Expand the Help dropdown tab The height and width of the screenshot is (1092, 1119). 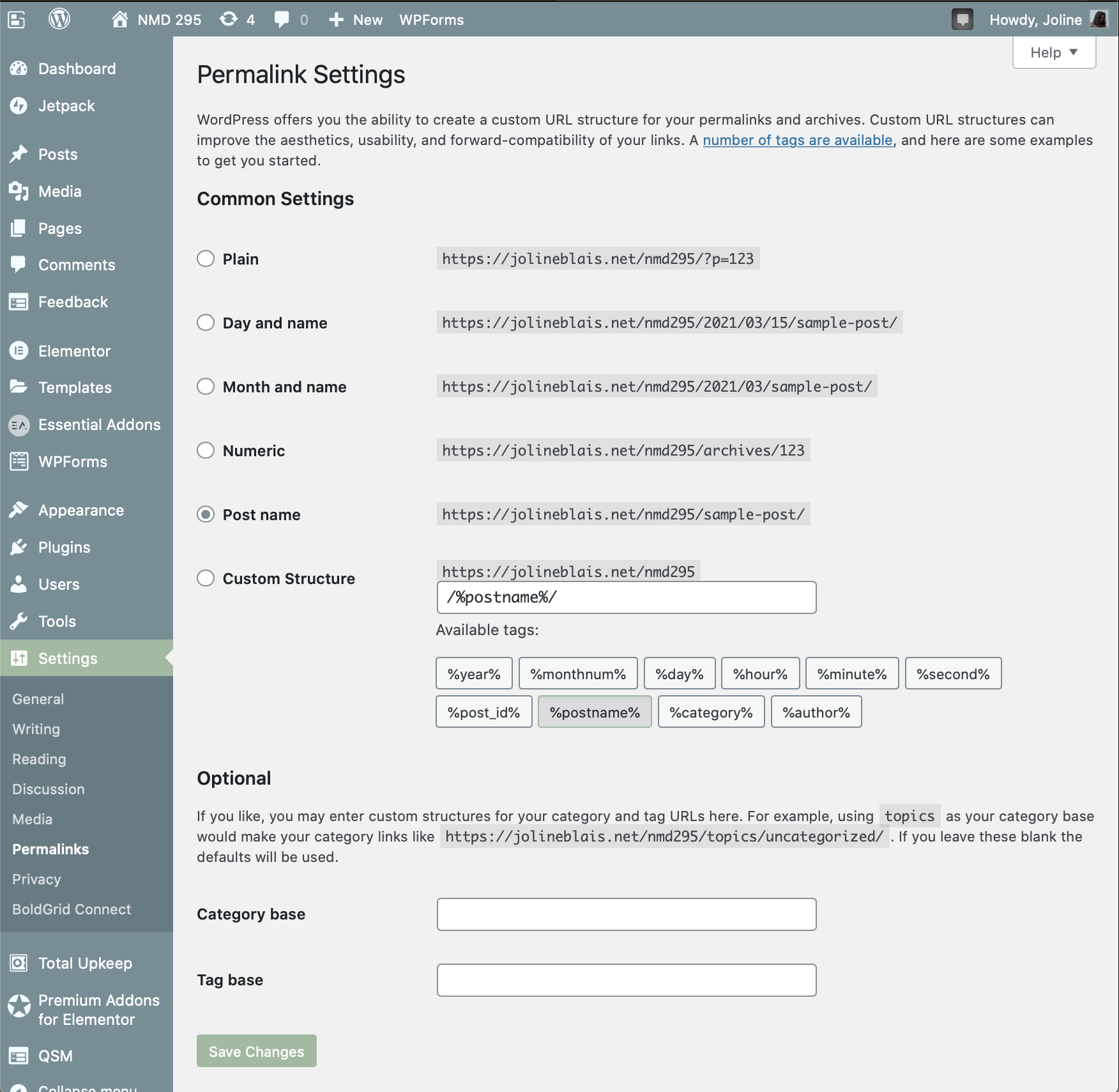point(1054,52)
